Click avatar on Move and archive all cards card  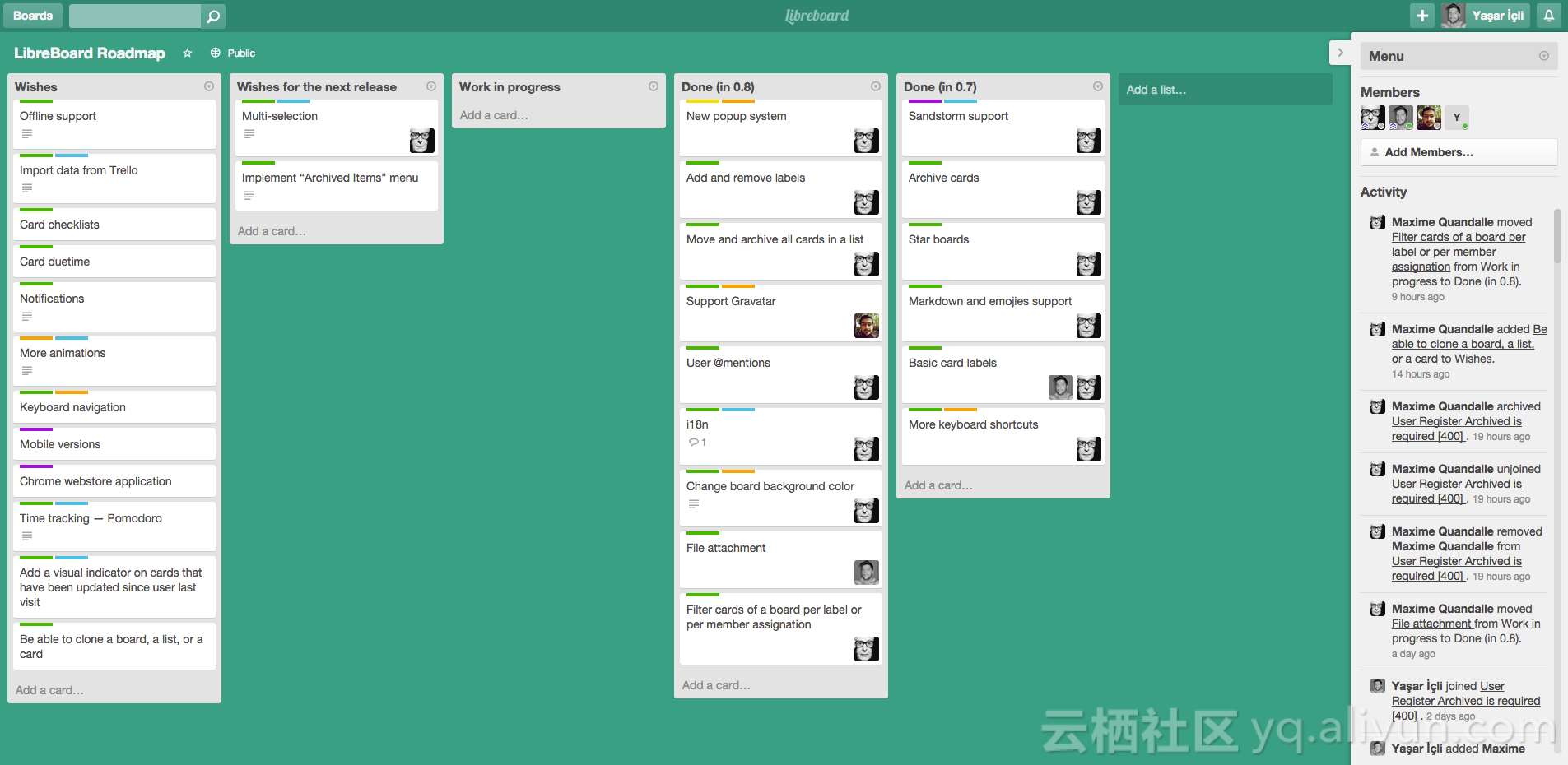click(867, 264)
